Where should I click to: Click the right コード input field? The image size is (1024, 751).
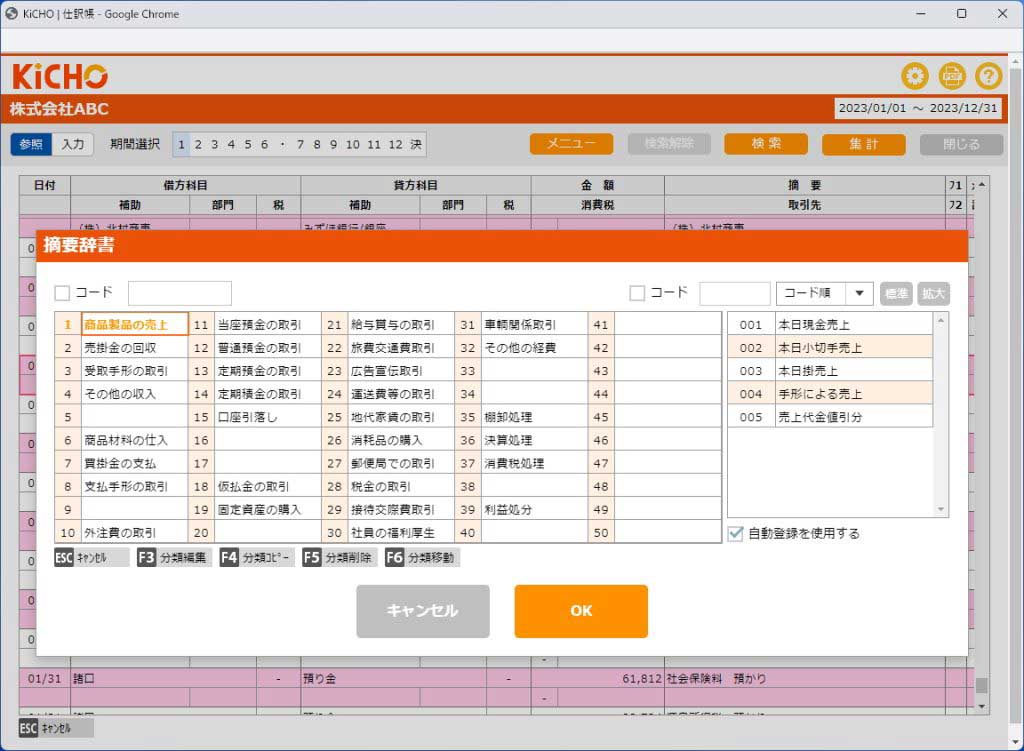735,293
